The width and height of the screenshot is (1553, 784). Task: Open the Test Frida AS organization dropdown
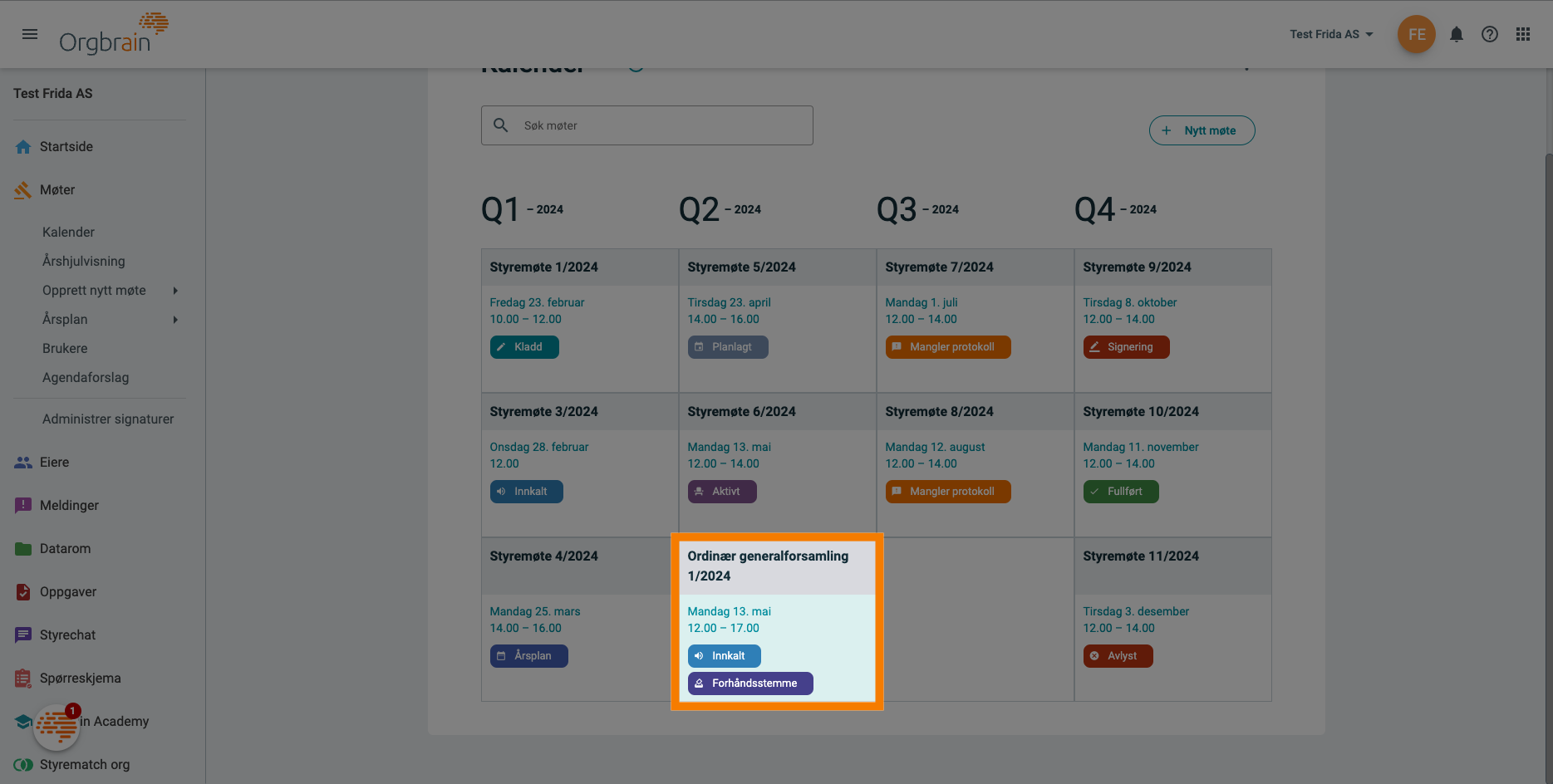point(1331,34)
